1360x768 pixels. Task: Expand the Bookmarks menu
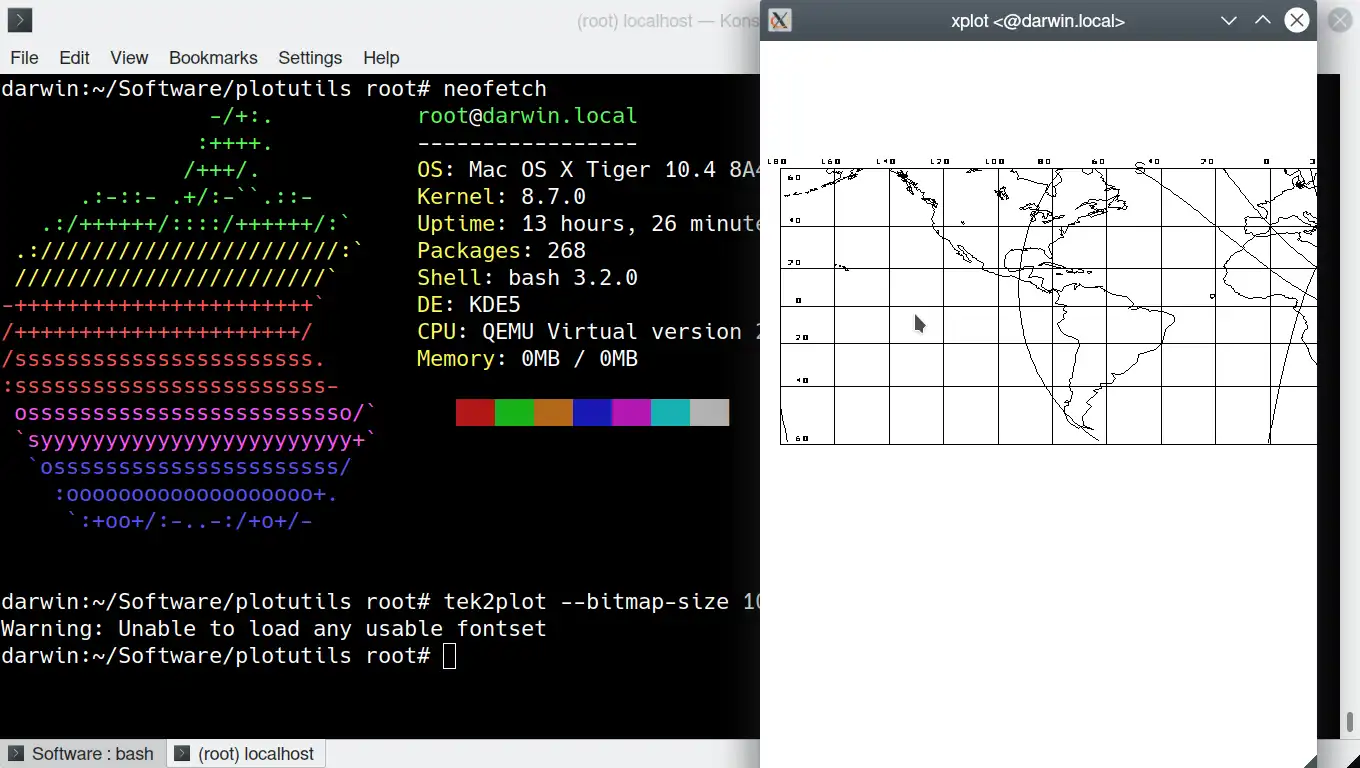click(213, 58)
